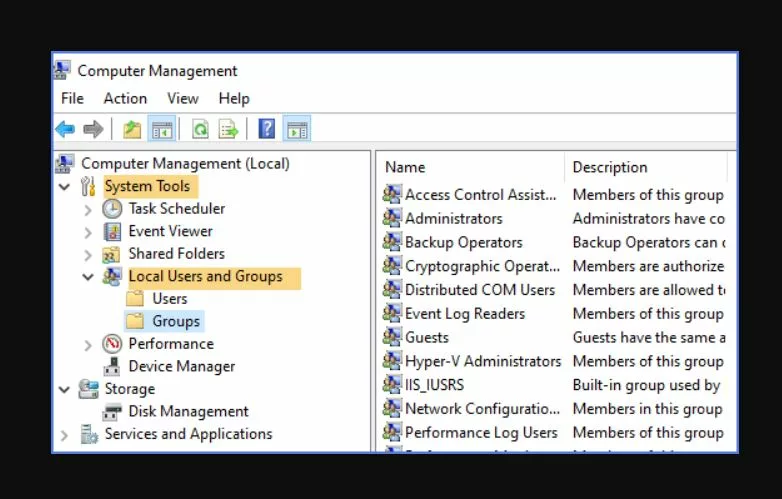Expand the Performance node
This screenshot has width=782, height=499.
point(88,345)
